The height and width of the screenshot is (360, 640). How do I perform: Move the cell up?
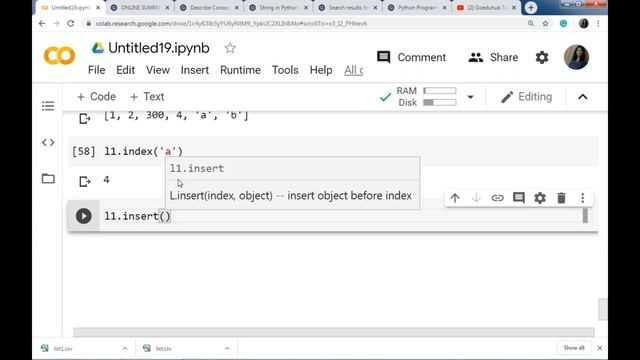click(x=455, y=198)
